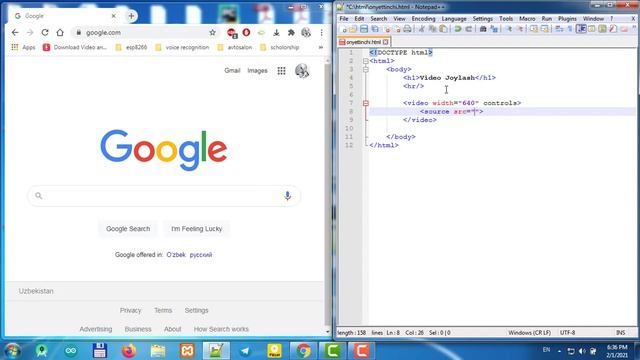Click the New file icon in Notepad++

[x=343, y=29]
